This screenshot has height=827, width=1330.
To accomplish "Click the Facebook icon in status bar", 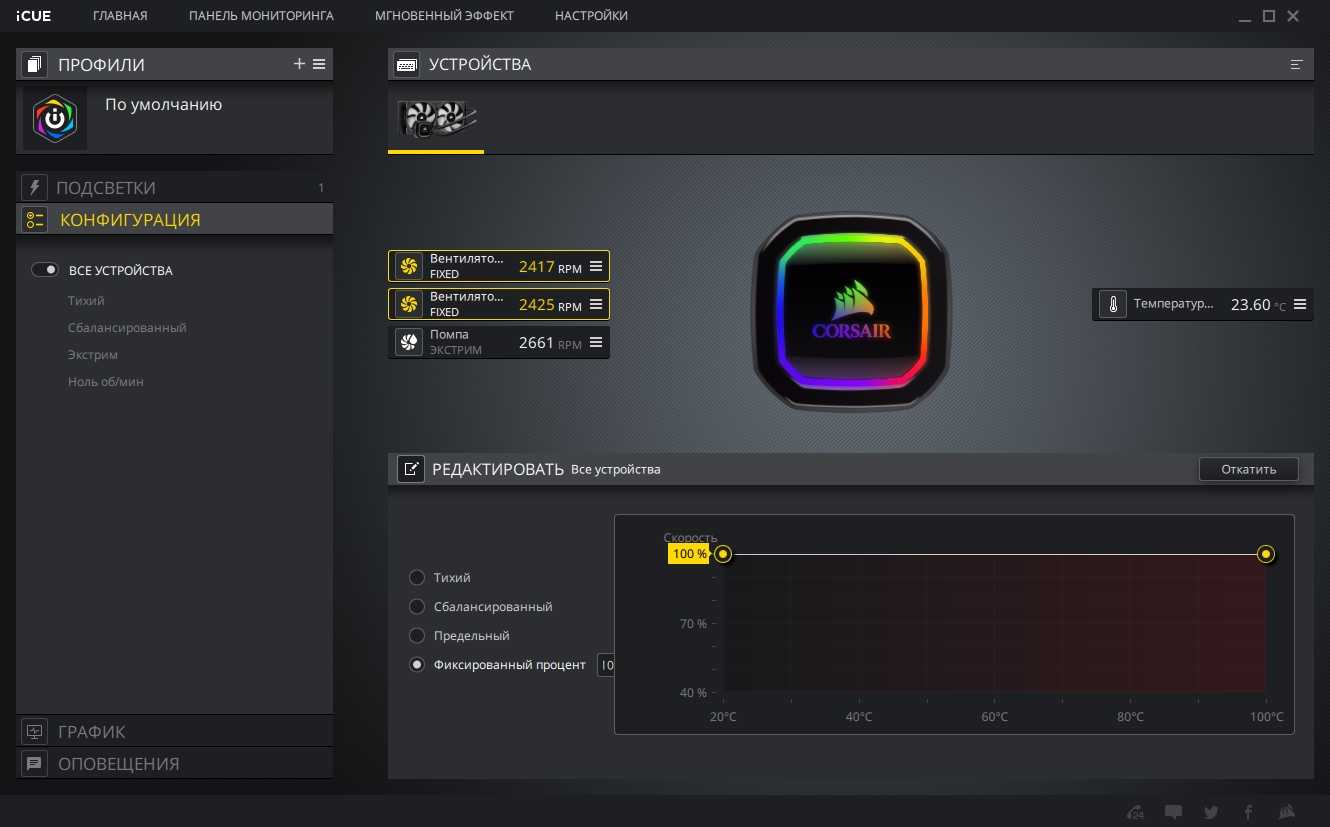I will (x=1248, y=812).
